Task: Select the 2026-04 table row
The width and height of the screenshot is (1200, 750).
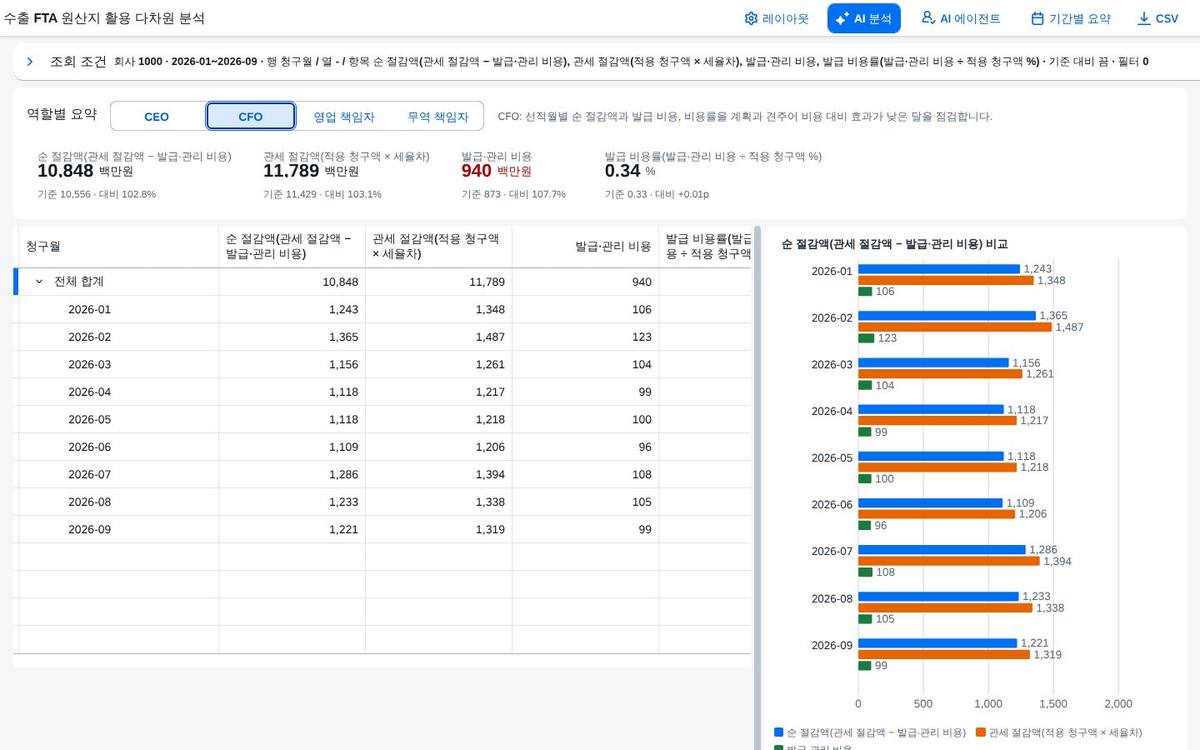Action: tap(384, 392)
